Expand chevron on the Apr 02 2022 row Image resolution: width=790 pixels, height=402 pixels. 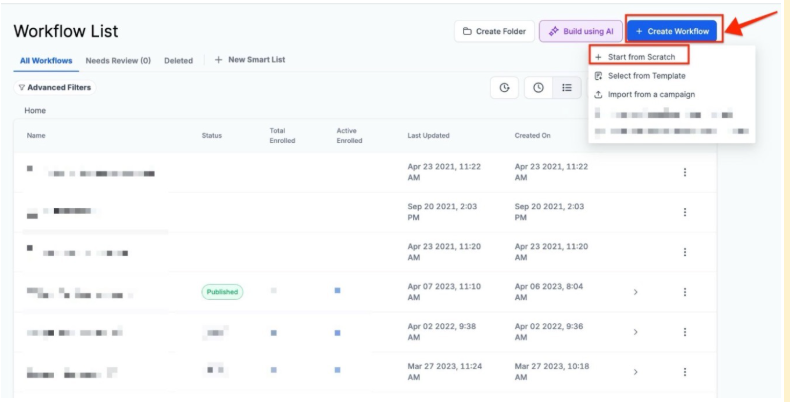[x=636, y=332]
